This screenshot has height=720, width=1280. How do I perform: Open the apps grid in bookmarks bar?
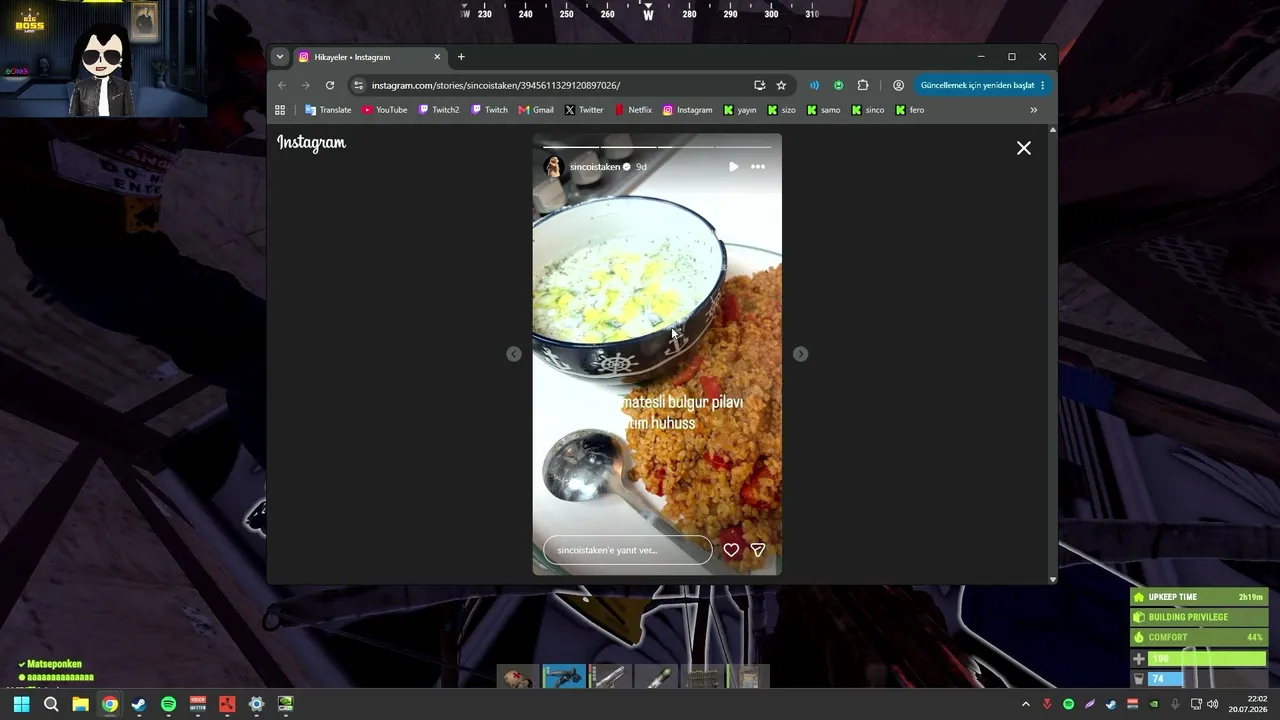[280, 110]
